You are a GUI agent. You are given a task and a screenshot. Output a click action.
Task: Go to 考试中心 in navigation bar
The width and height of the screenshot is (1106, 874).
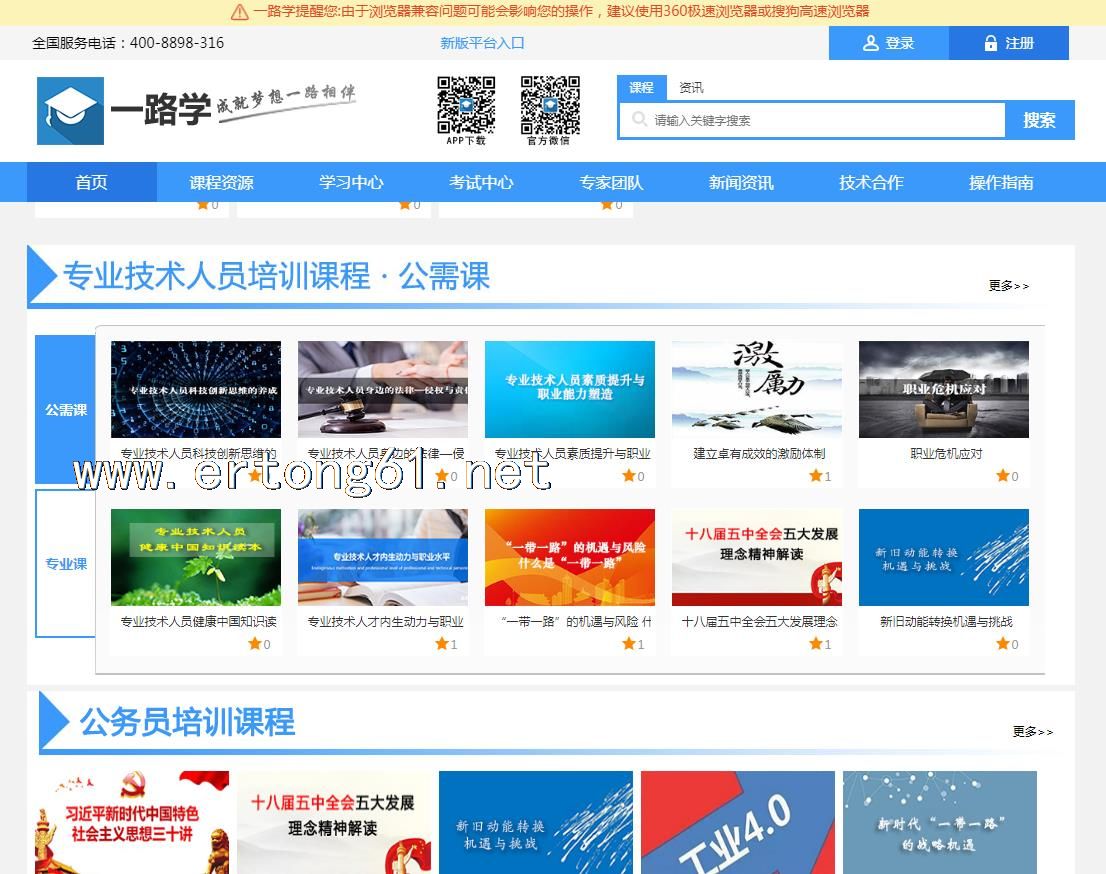[x=481, y=182]
